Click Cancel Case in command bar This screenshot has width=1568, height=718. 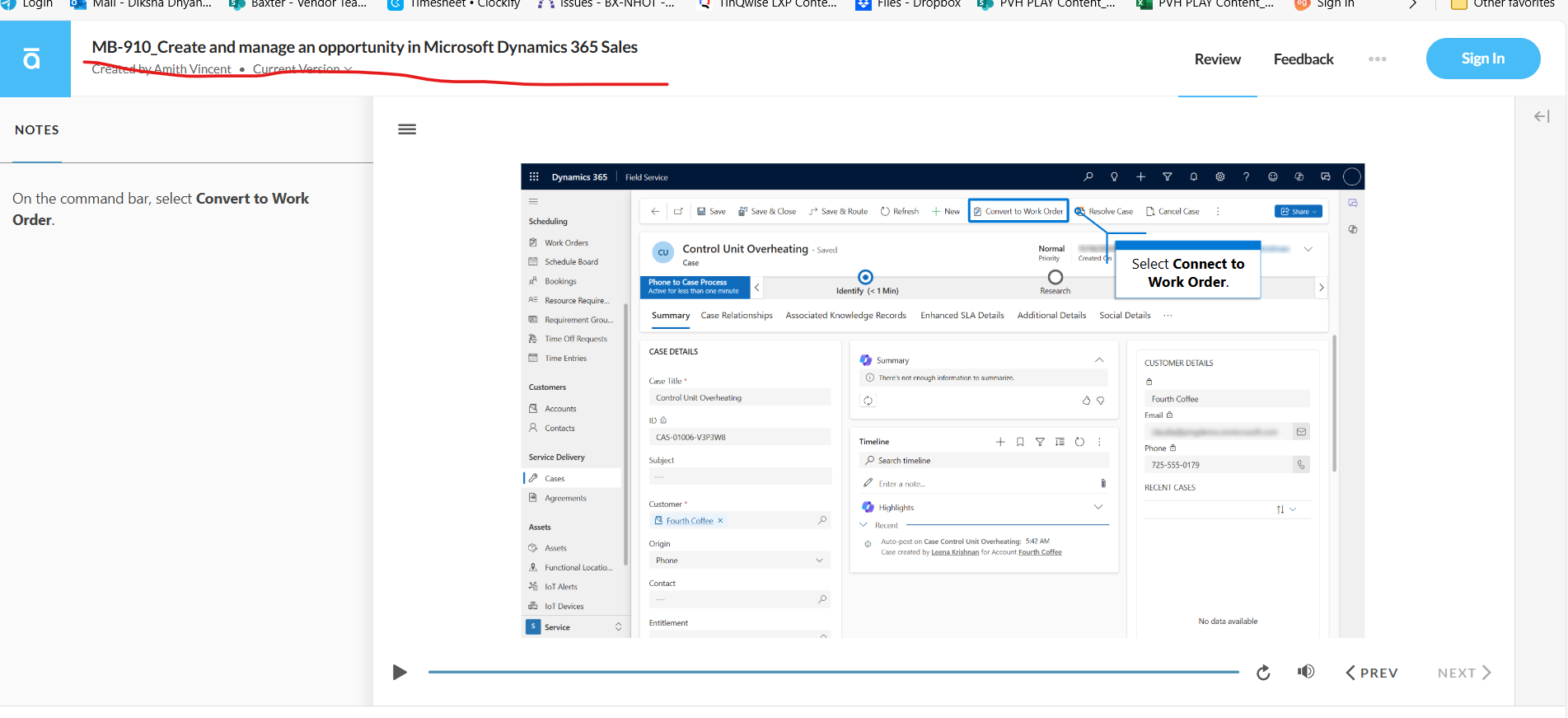click(1172, 211)
